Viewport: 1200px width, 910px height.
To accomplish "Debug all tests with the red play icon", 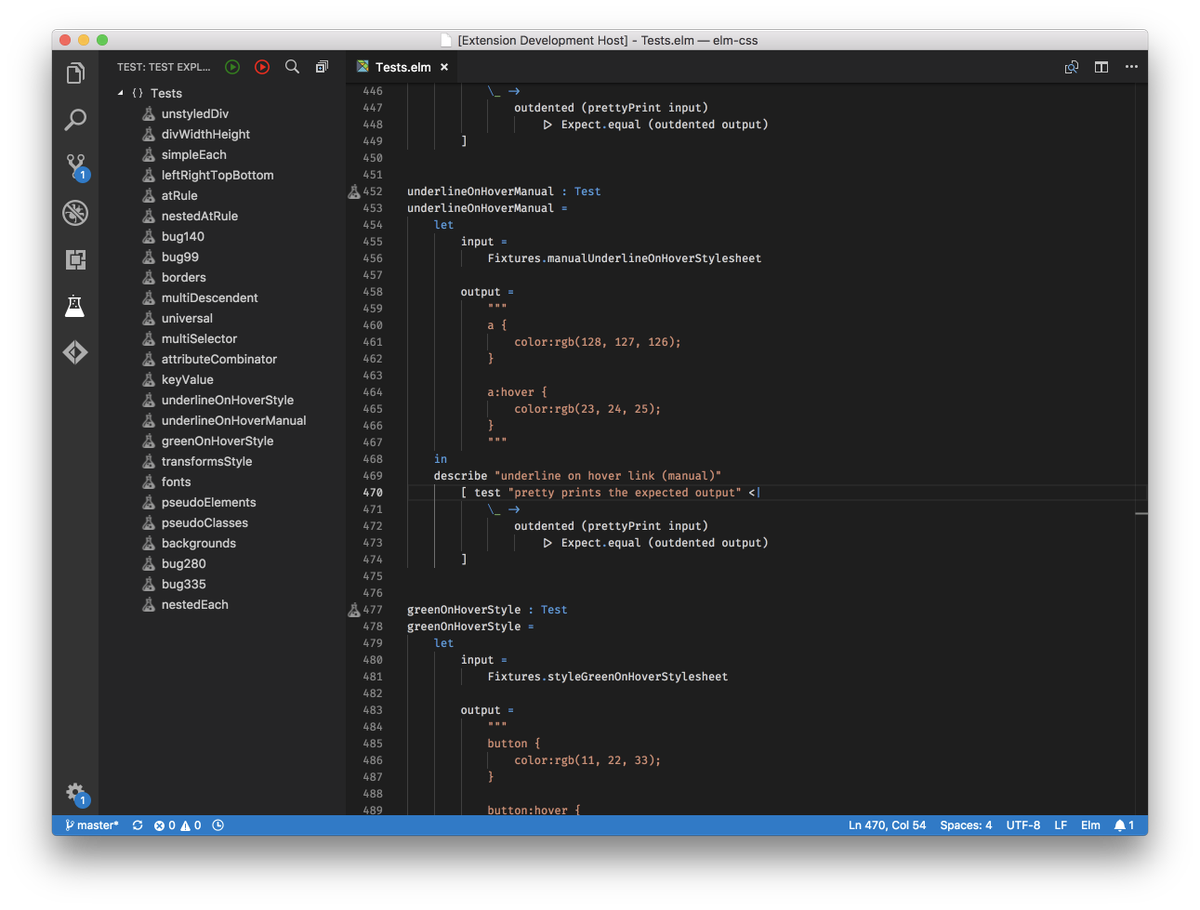I will click(262, 67).
